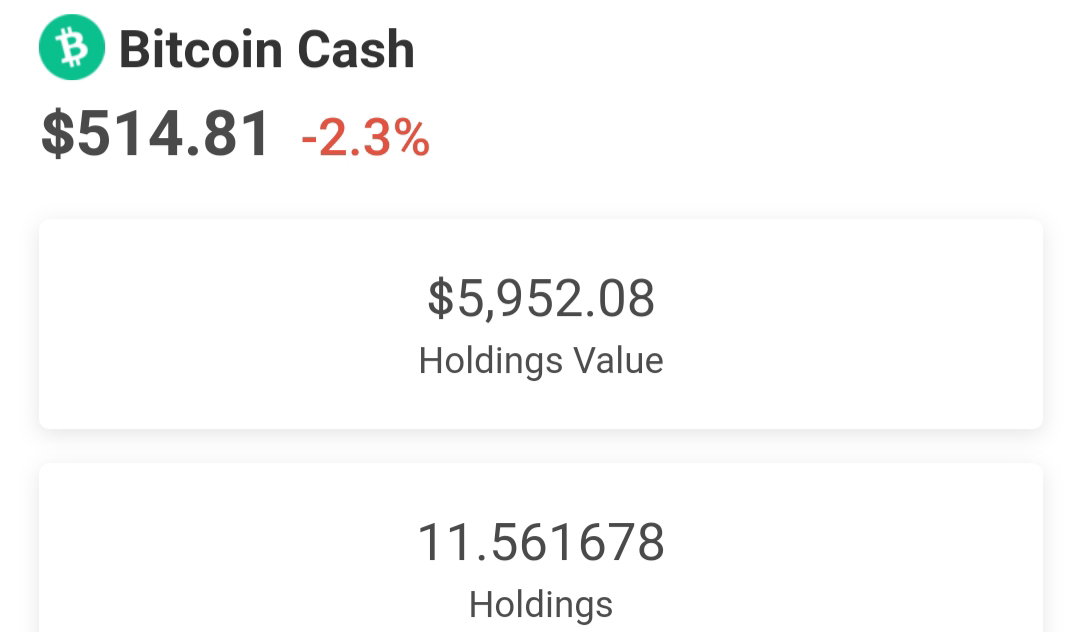Click the "Holdings" label under 11.561678
Screen dimensions: 1080x632
coord(541,605)
